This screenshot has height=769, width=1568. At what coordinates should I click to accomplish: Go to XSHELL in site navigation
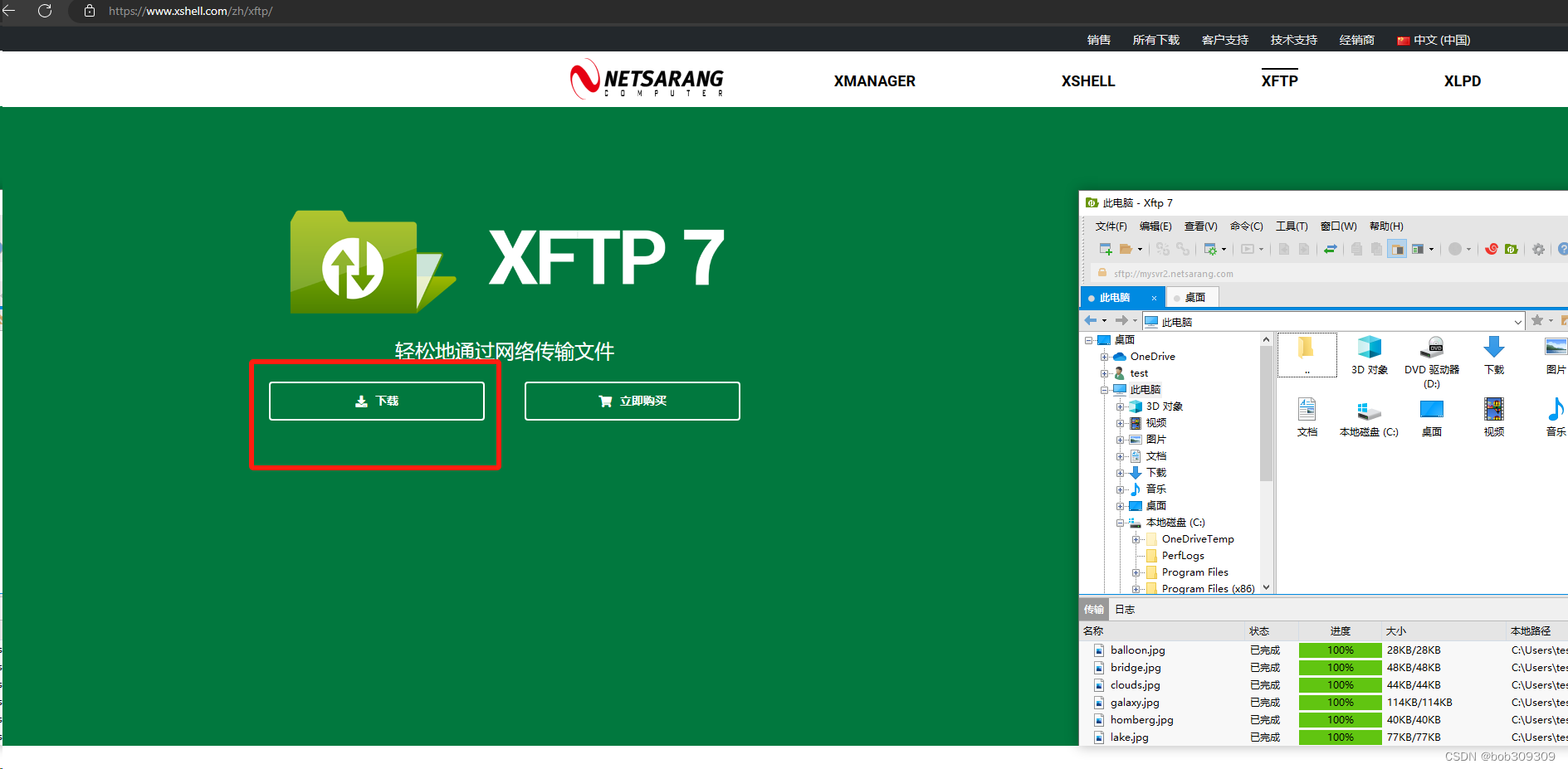[x=1088, y=81]
